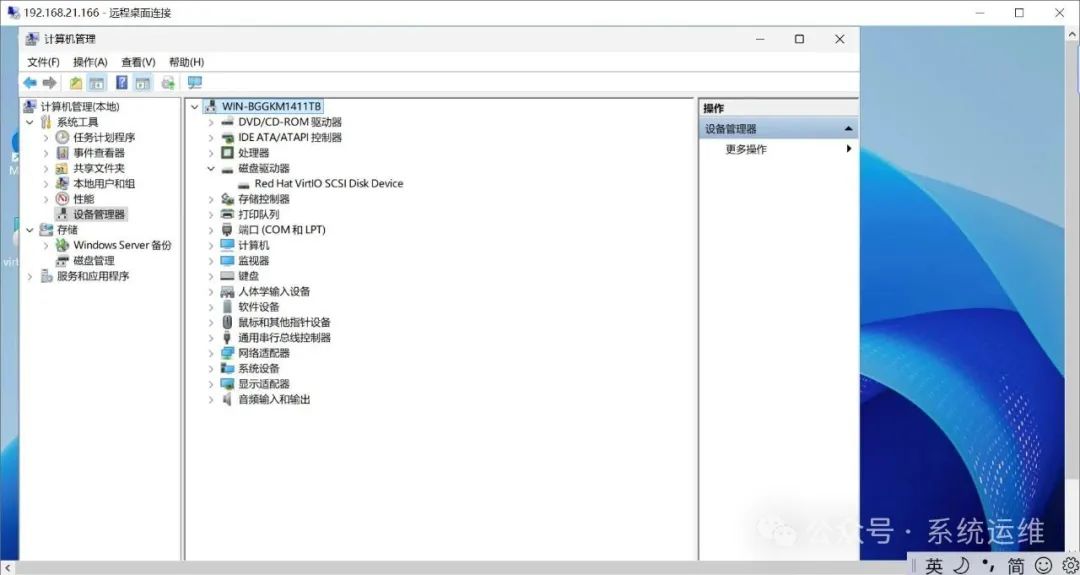Open the IME settings gear icon
The width and height of the screenshot is (1080, 575).
[1069, 566]
